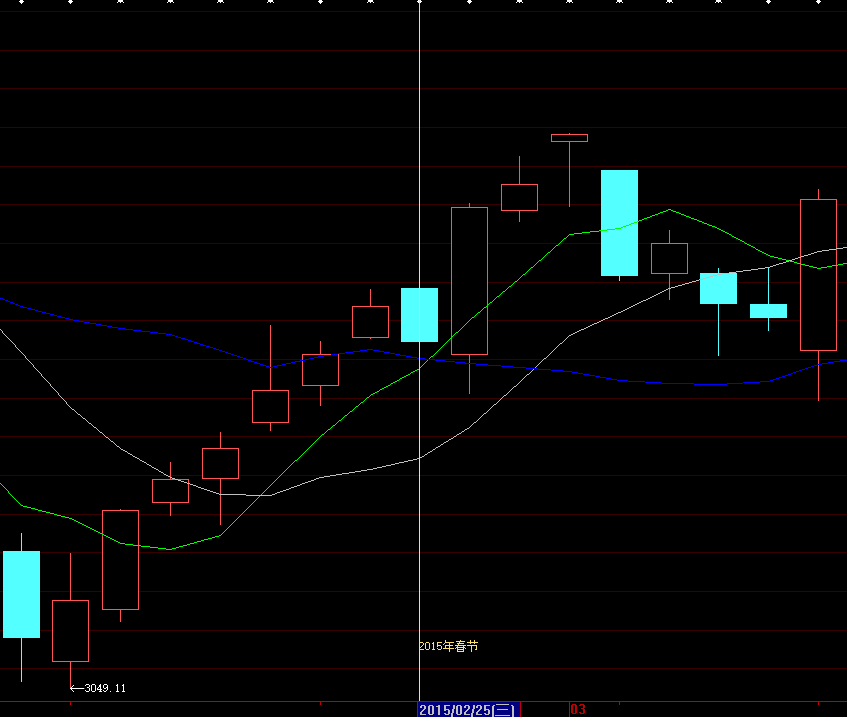
Task: Click the 2015年春节 annotation text
Action: point(448,646)
